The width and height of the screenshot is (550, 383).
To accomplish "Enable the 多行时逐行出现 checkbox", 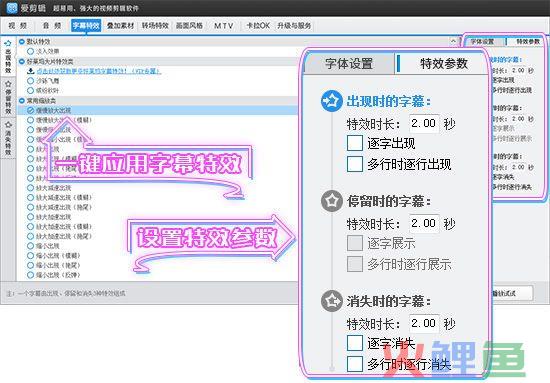I will click(355, 164).
